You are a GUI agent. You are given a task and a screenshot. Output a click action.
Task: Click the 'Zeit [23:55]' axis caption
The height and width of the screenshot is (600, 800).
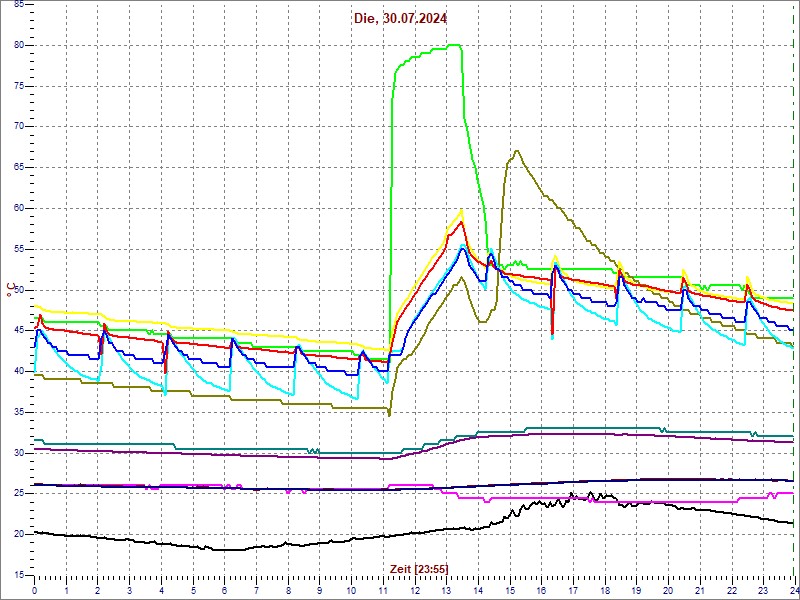point(419,568)
